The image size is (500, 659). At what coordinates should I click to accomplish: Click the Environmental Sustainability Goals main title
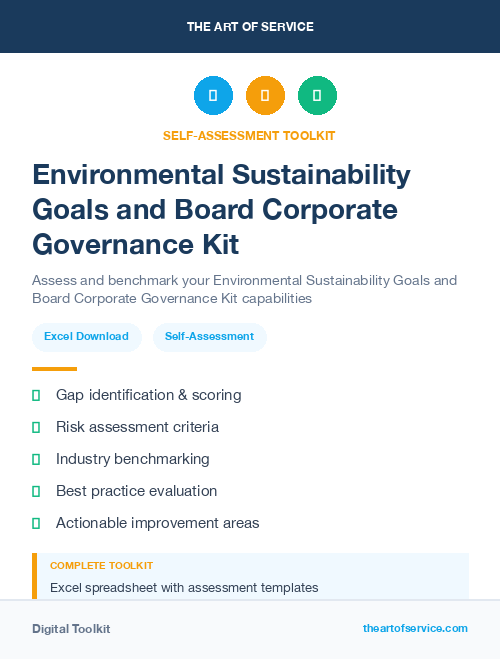(x=221, y=209)
